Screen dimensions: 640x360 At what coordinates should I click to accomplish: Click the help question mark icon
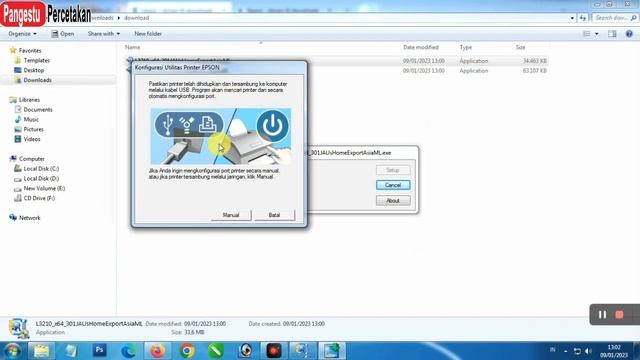click(629, 34)
